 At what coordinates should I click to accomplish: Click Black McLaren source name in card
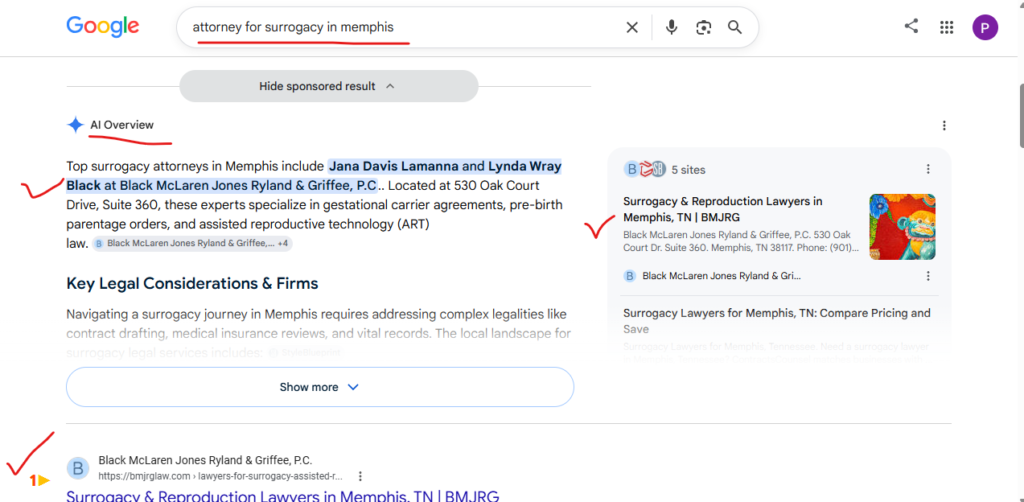(722, 276)
